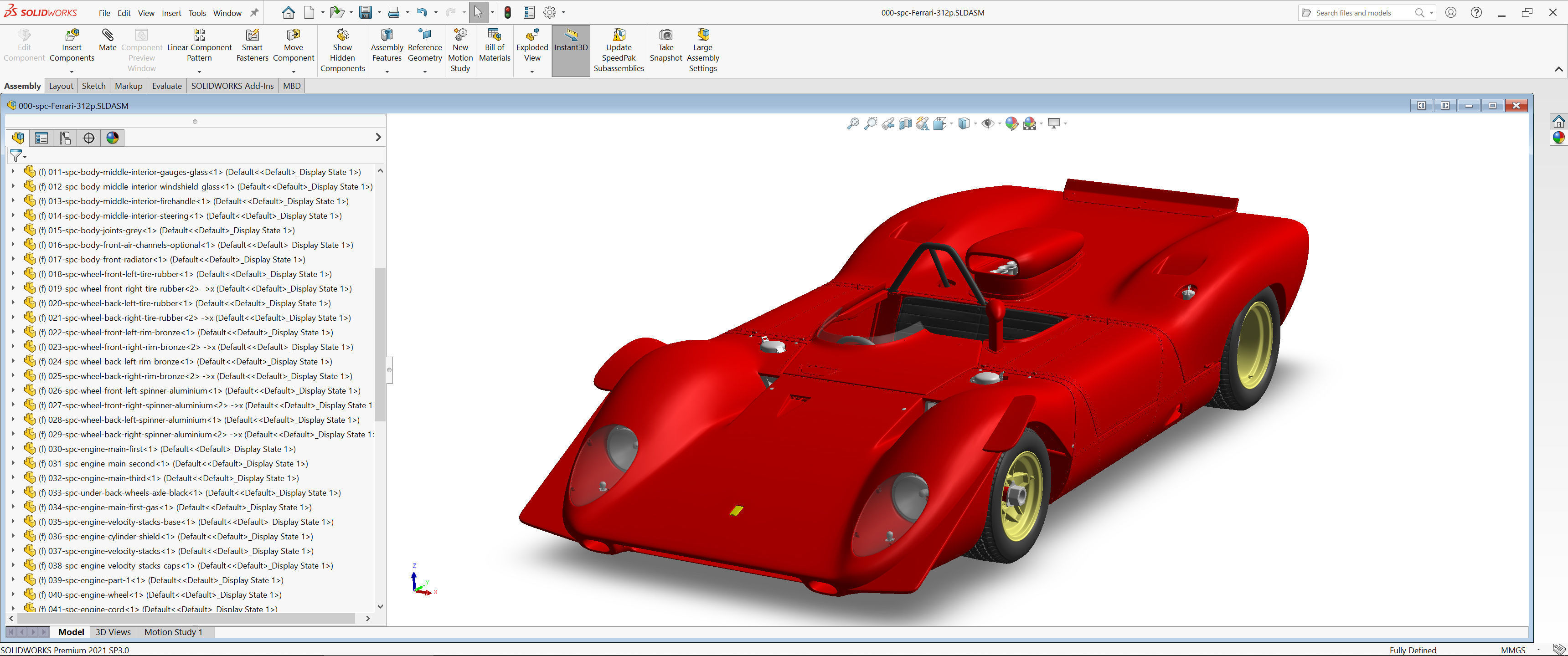The image size is (1568, 656).
Task: Expand FeatureManager tabs chevron arrow
Action: pyautogui.click(x=378, y=138)
